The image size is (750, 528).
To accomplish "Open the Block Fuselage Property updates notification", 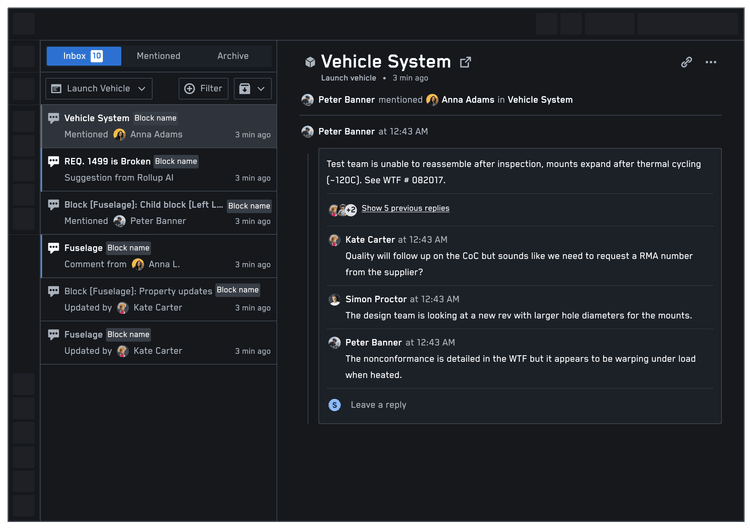I will click(x=159, y=299).
